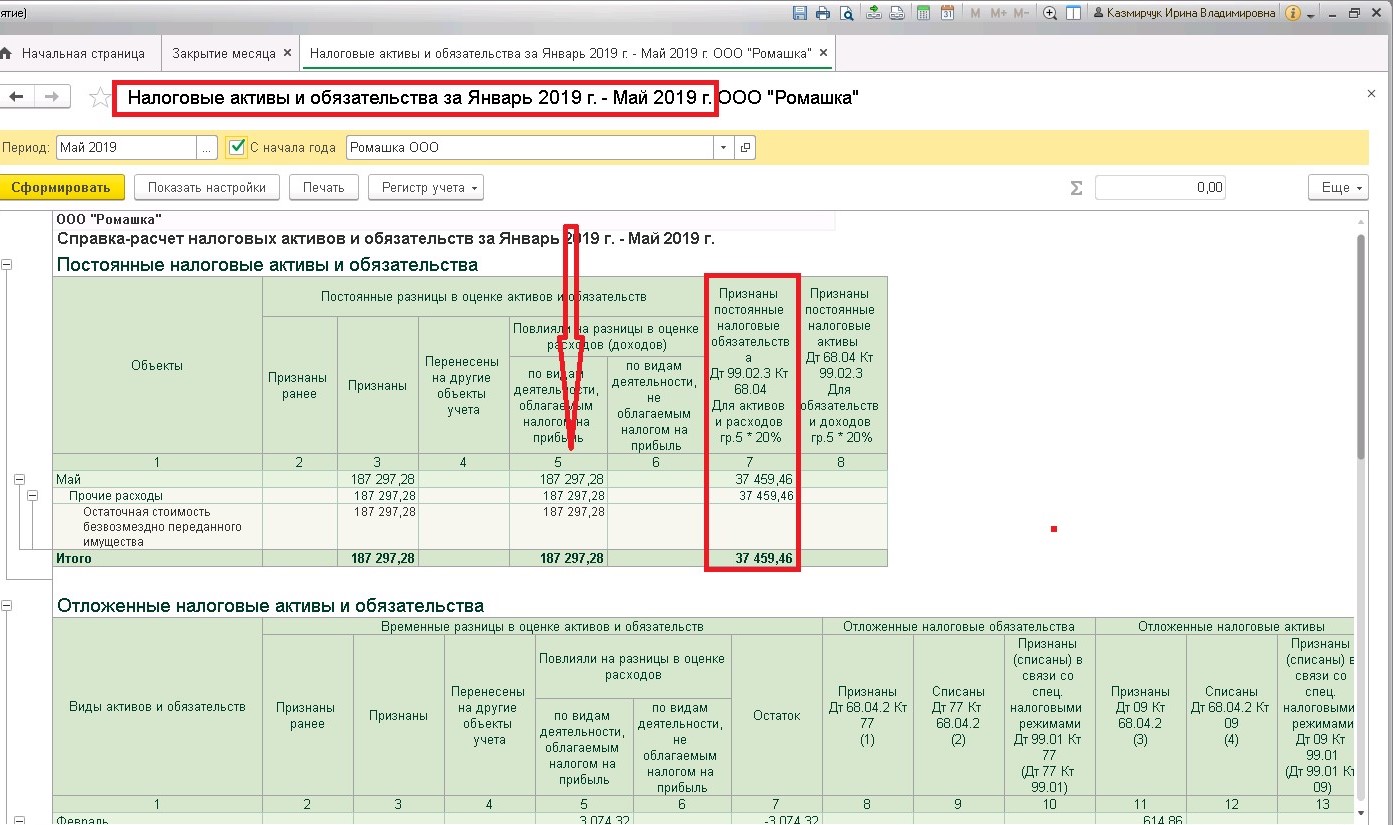The width and height of the screenshot is (1393, 825).
Task: Click the back navigation arrow
Action: point(16,97)
